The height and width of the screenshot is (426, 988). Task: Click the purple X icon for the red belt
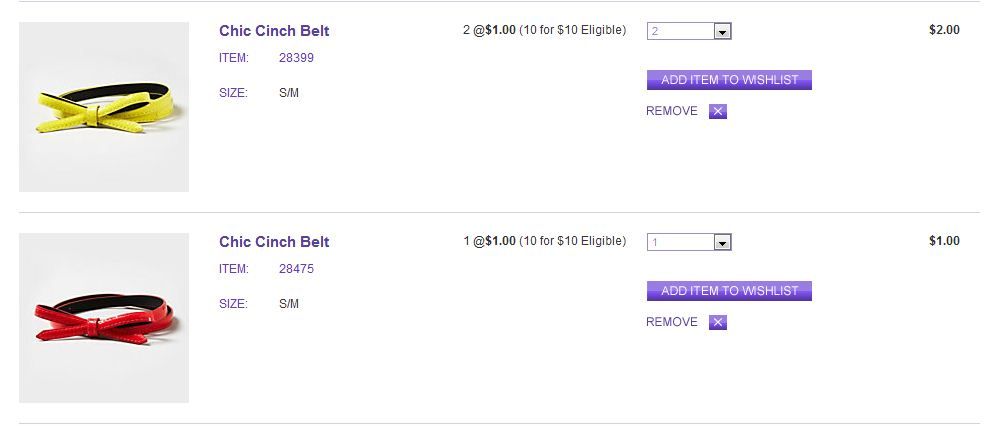coord(717,322)
